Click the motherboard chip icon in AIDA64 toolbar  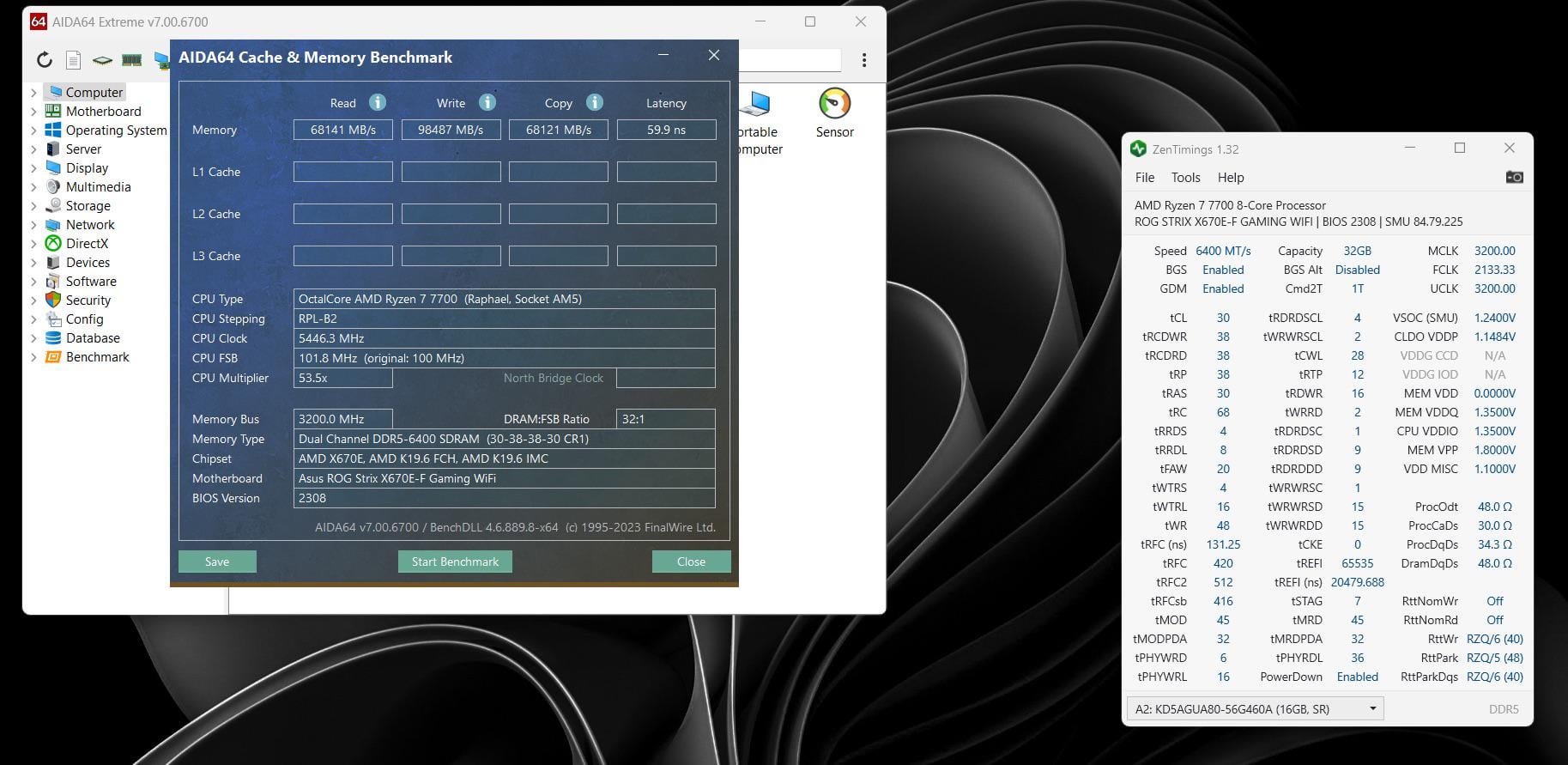tap(102, 60)
